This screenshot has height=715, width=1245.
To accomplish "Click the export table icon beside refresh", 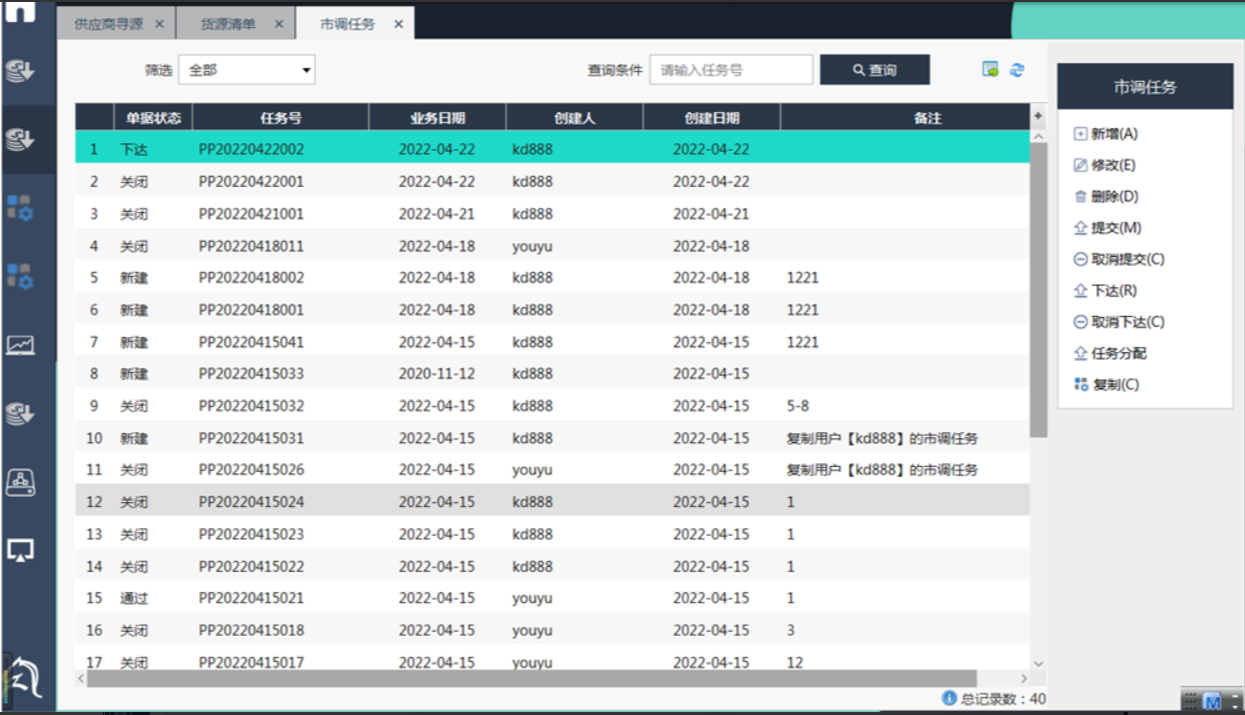I will (990, 70).
